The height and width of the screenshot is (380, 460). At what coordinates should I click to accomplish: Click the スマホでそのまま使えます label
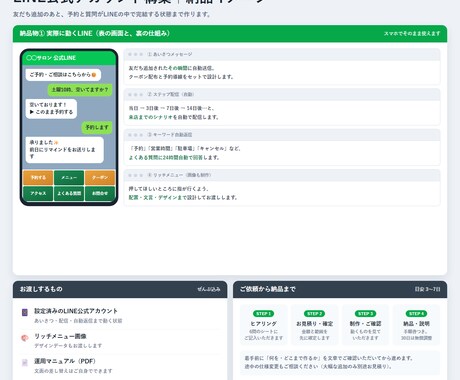[x=412, y=34]
